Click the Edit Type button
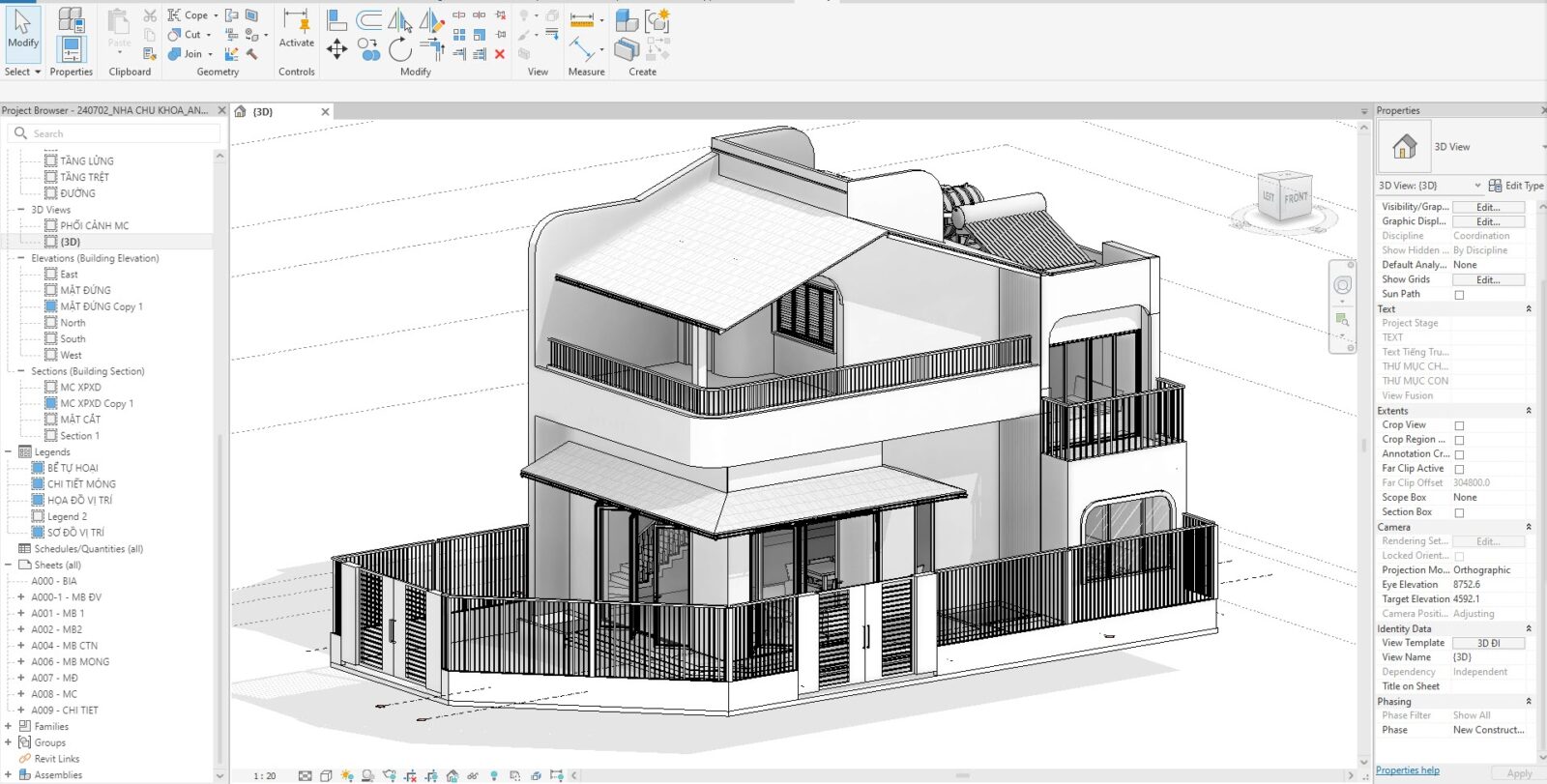1547x784 pixels. point(1516,186)
